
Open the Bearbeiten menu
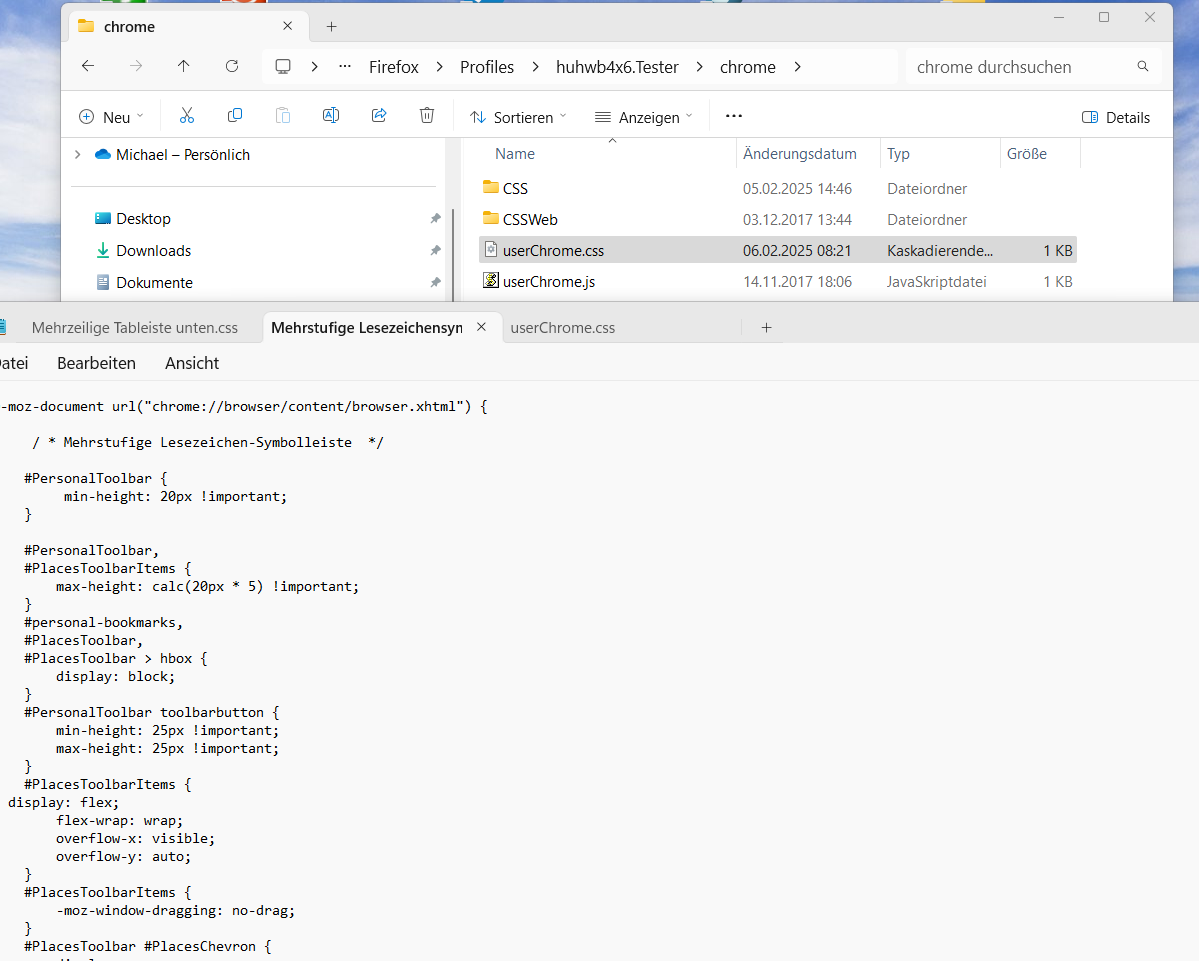tap(96, 363)
